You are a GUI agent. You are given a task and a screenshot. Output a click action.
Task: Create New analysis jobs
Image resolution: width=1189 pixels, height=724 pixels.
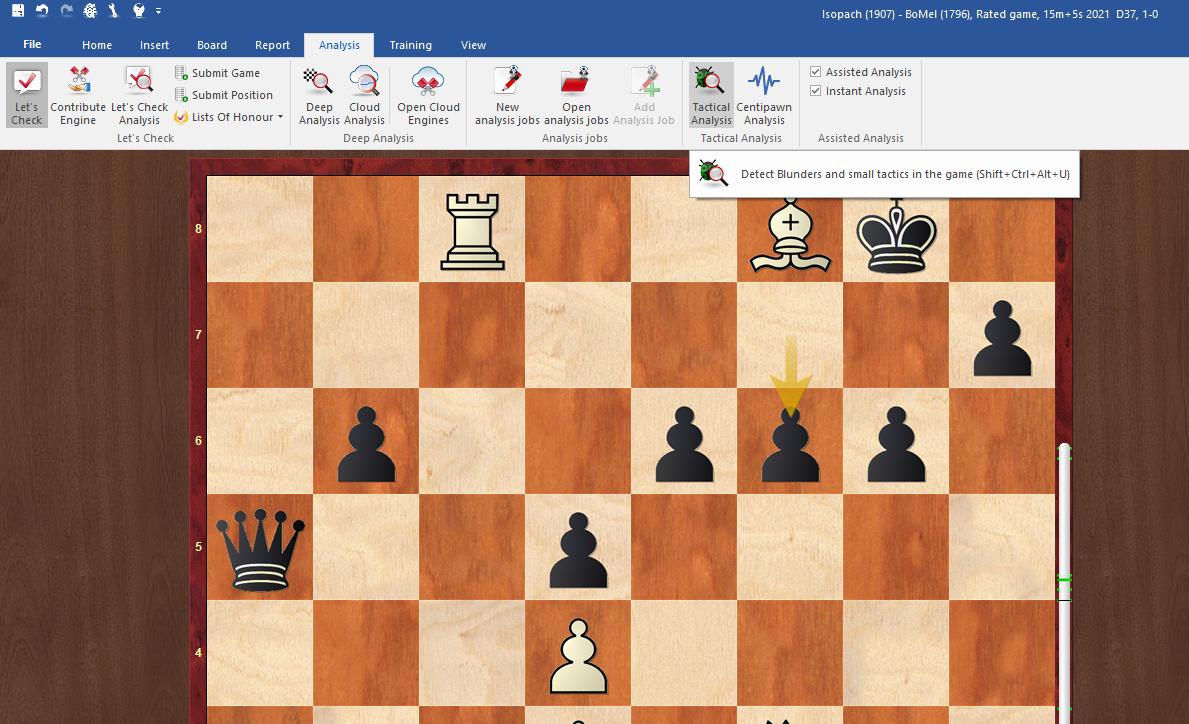[x=506, y=95]
